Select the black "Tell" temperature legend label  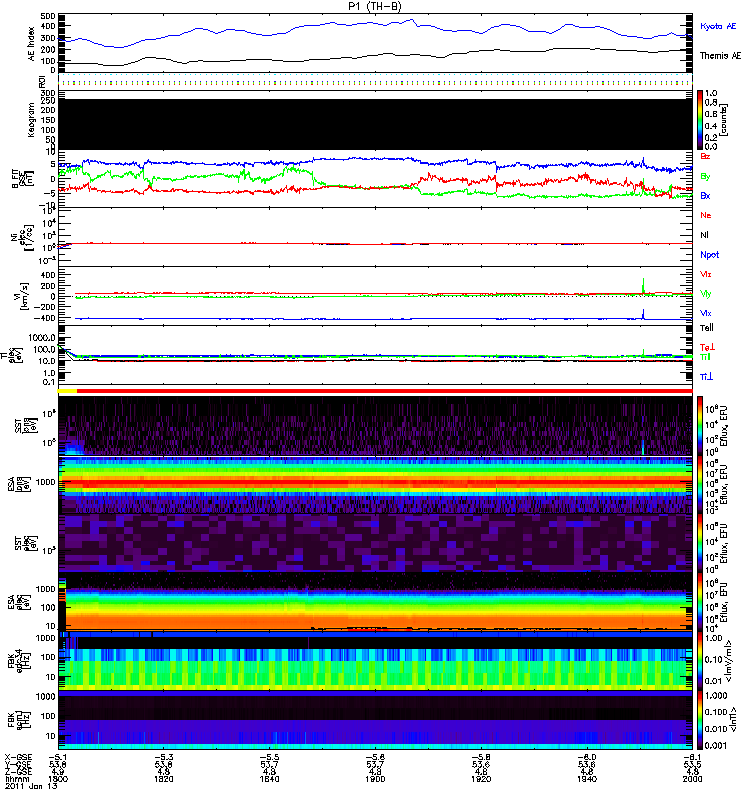(x=707, y=328)
